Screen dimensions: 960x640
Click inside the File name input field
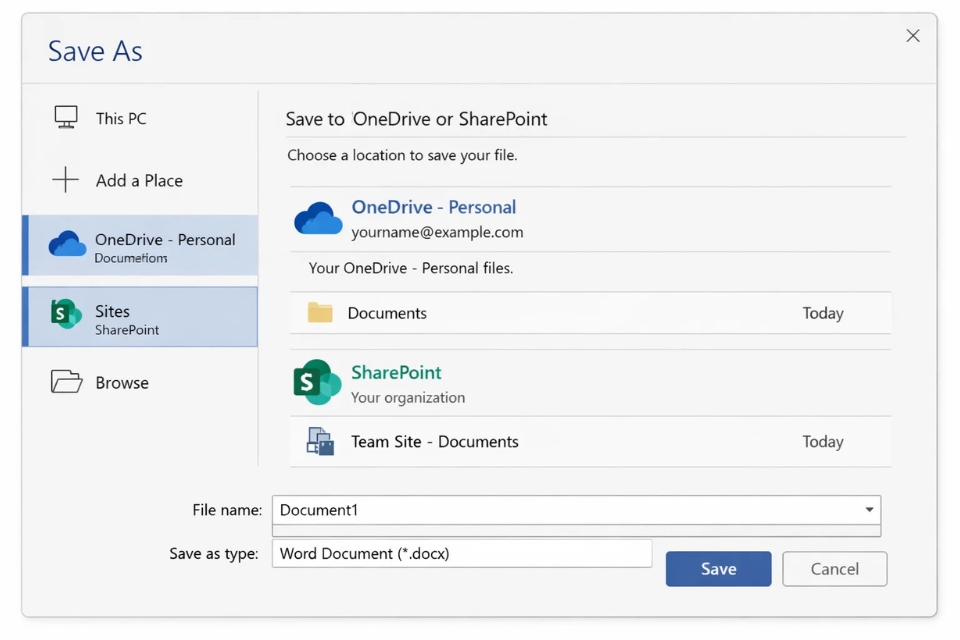pos(500,510)
